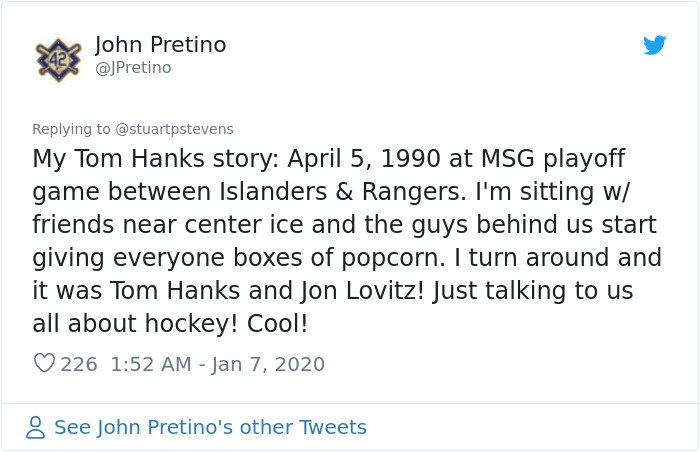The height and width of the screenshot is (452, 700).
Task: Open the 1:52 AM timestamp permalink
Action: point(151,364)
